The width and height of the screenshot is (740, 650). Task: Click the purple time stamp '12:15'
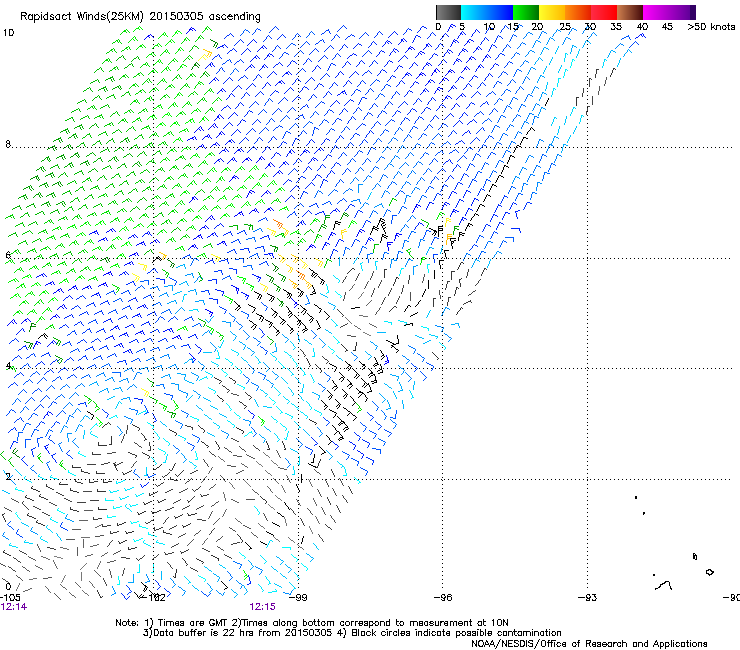tap(262, 607)
